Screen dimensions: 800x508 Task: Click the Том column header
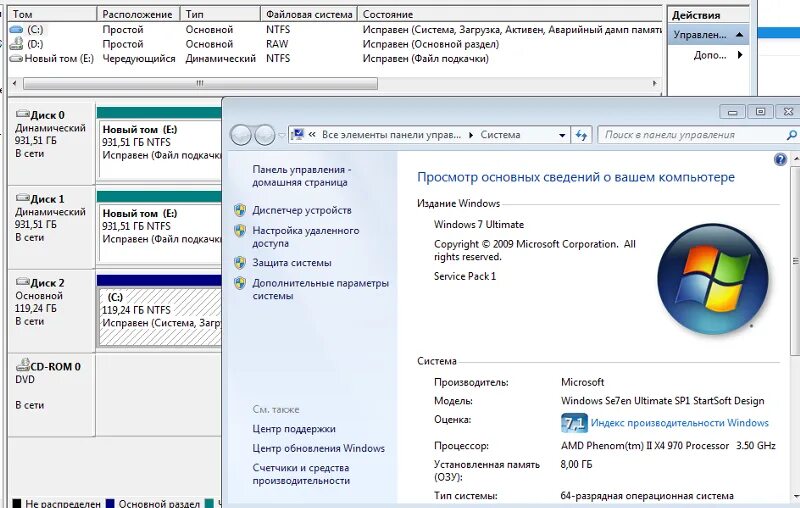(x=52, y=14)
